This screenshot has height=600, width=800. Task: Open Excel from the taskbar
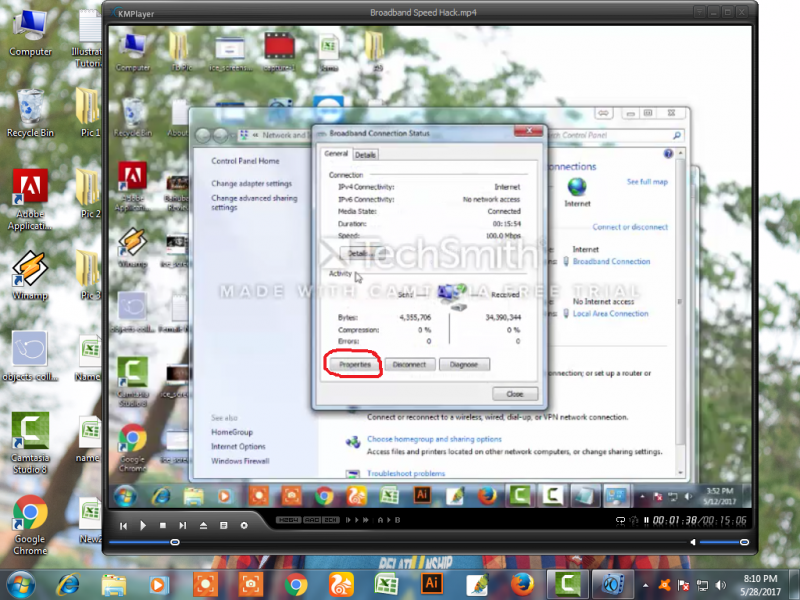pyautogui.click(x=387, y=585)
